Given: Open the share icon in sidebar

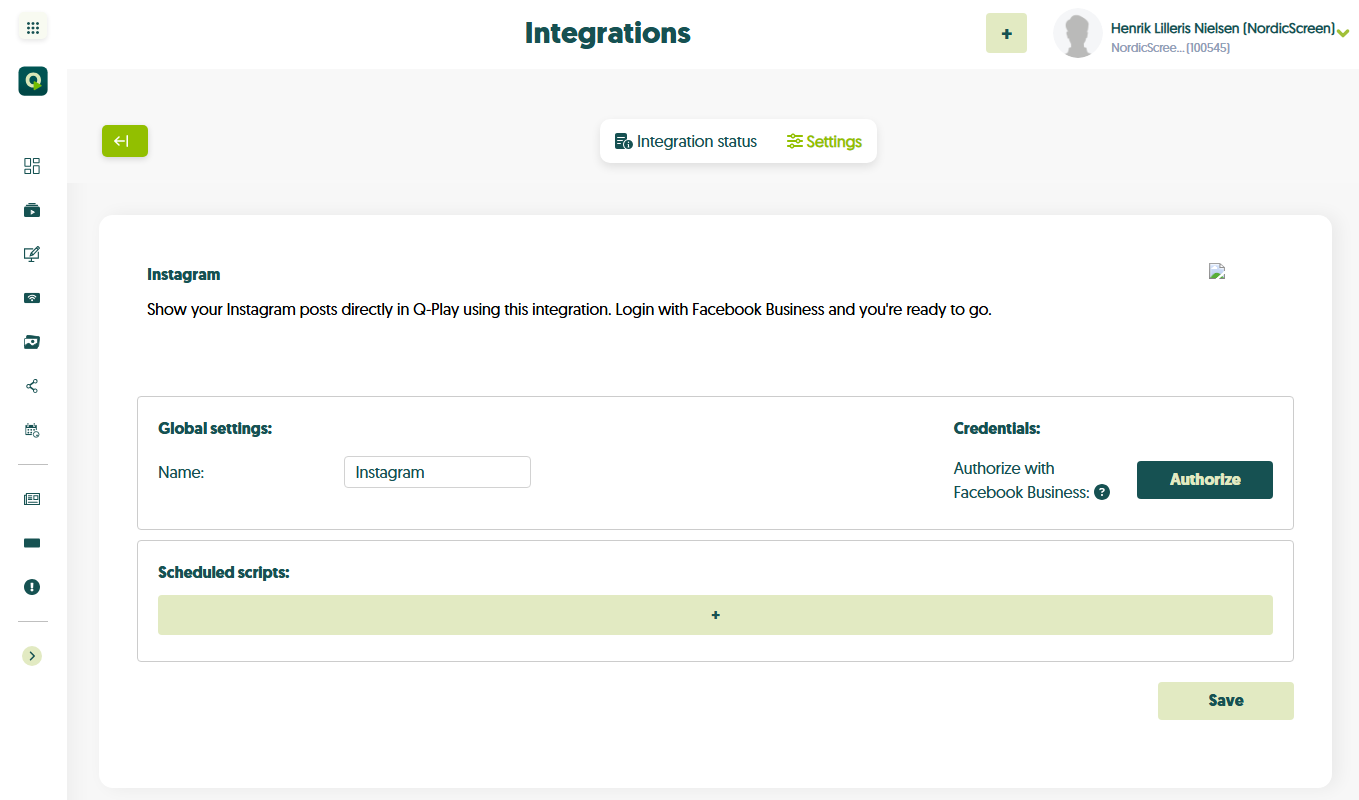Looking at the screenshot, I should tap(32, 386).
